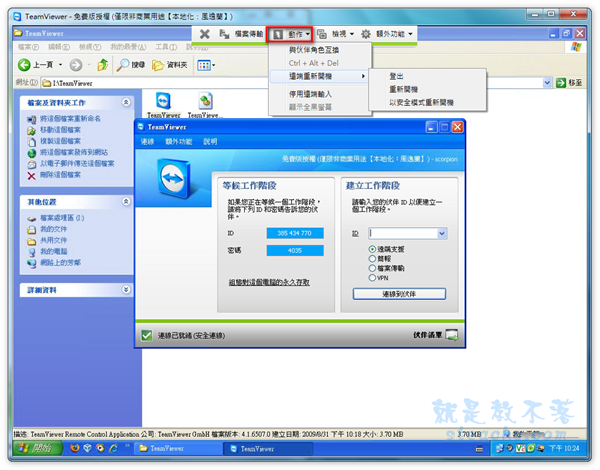Viewport: 600px width, 470px height.
Task: Click the Up folder icon in Explorer toolbar
Action: (103, 65)
